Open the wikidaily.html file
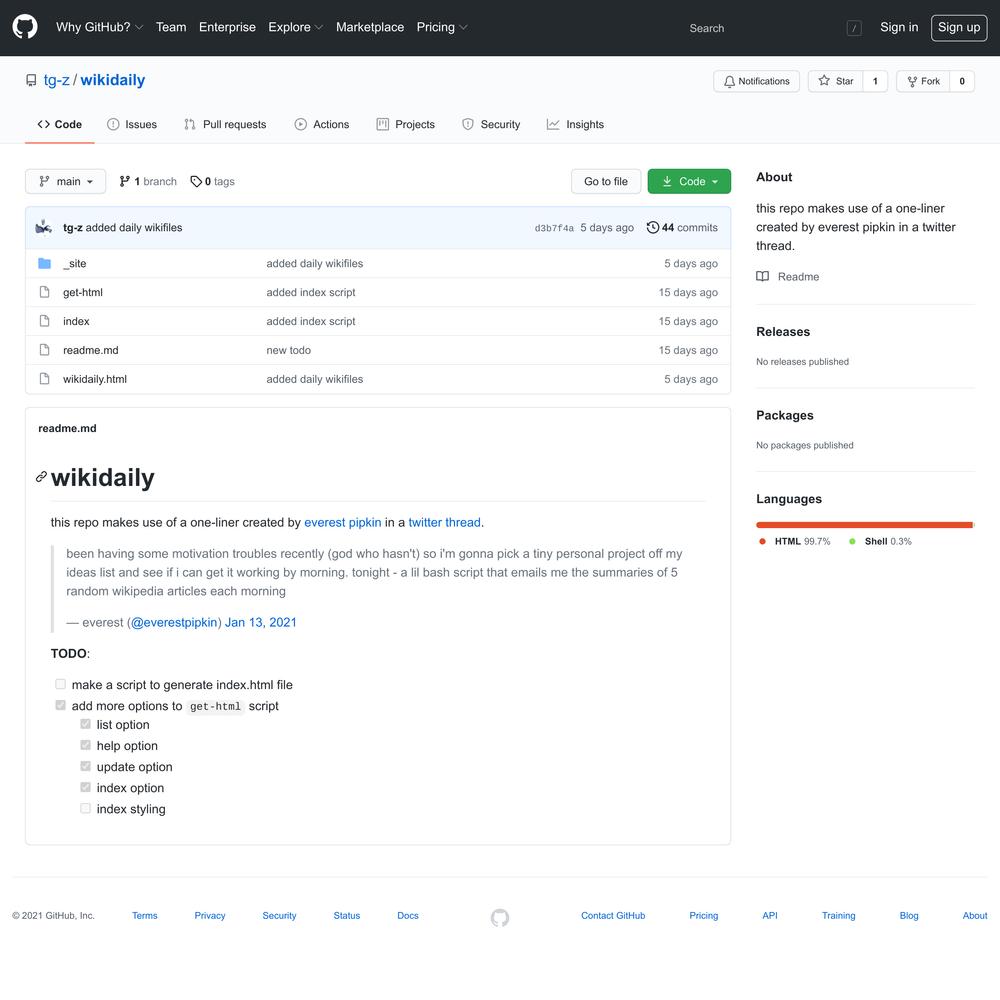Screen dimensions: 1000x1000 click(95, 379)
